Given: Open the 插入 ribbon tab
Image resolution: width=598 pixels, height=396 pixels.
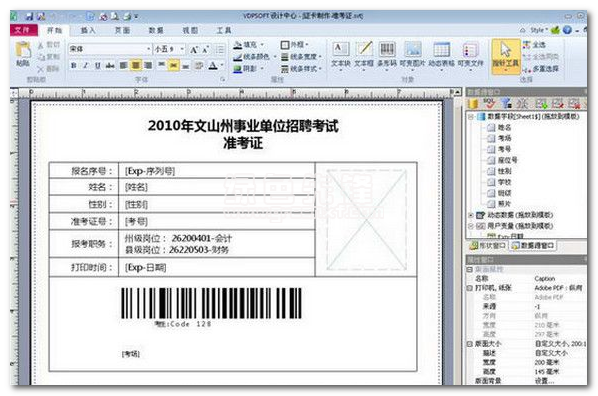Looking at the screenshot, I should 88,30.
